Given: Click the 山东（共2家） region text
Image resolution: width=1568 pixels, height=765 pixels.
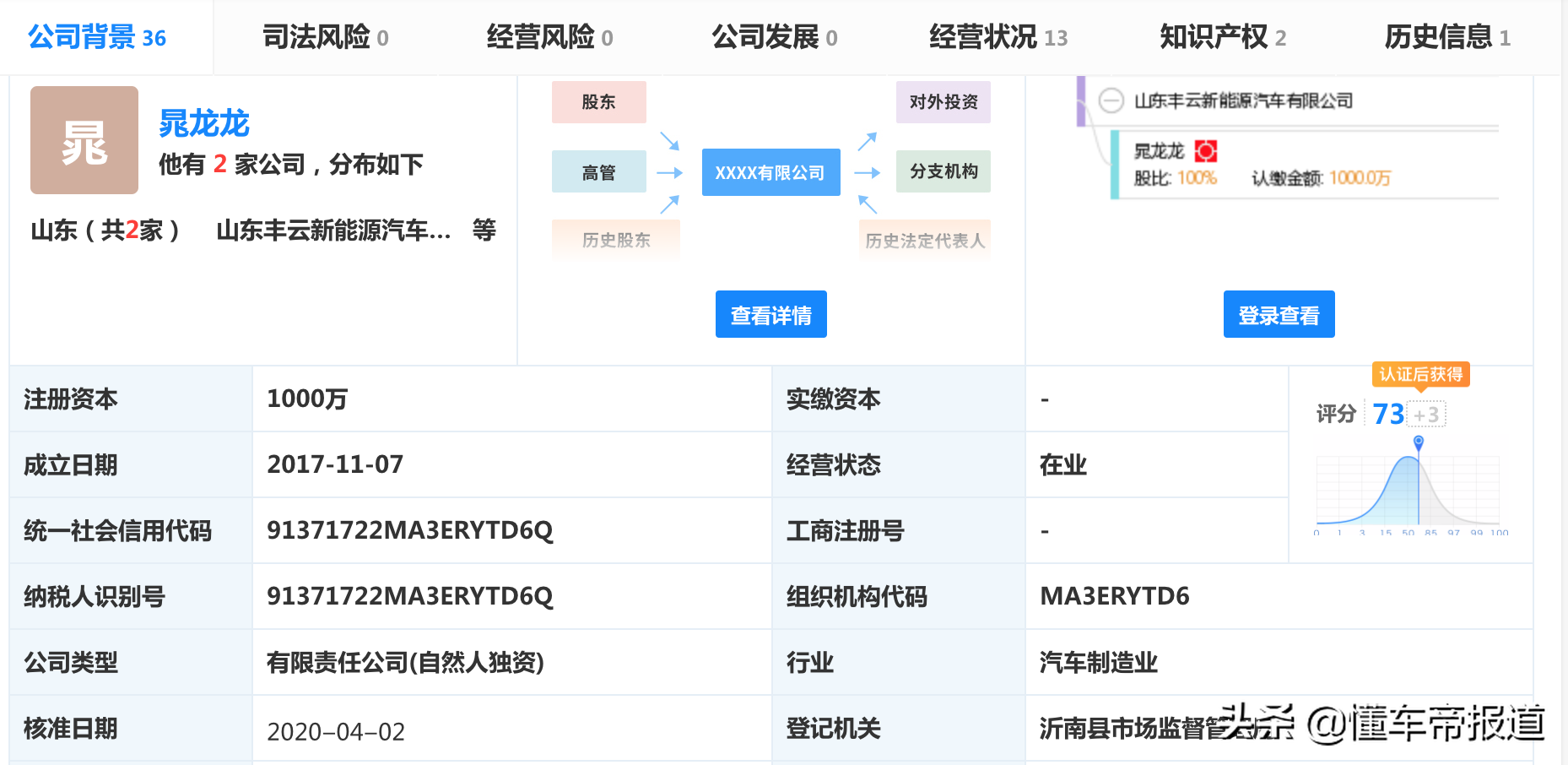Looking at the screenshot, I should coord(105,230).
